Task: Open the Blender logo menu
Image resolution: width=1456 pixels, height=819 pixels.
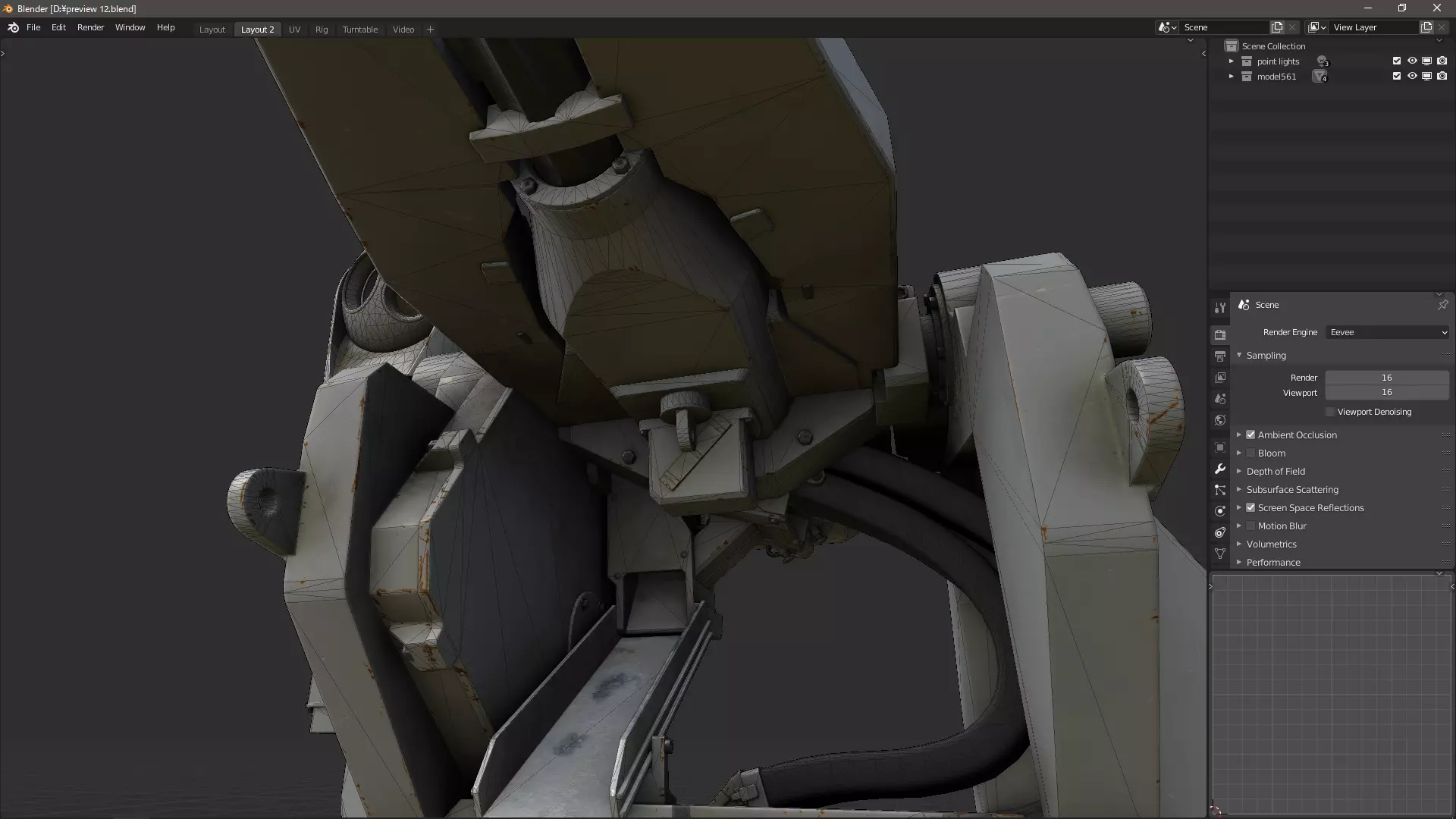Action: click(x=13, y=27)
